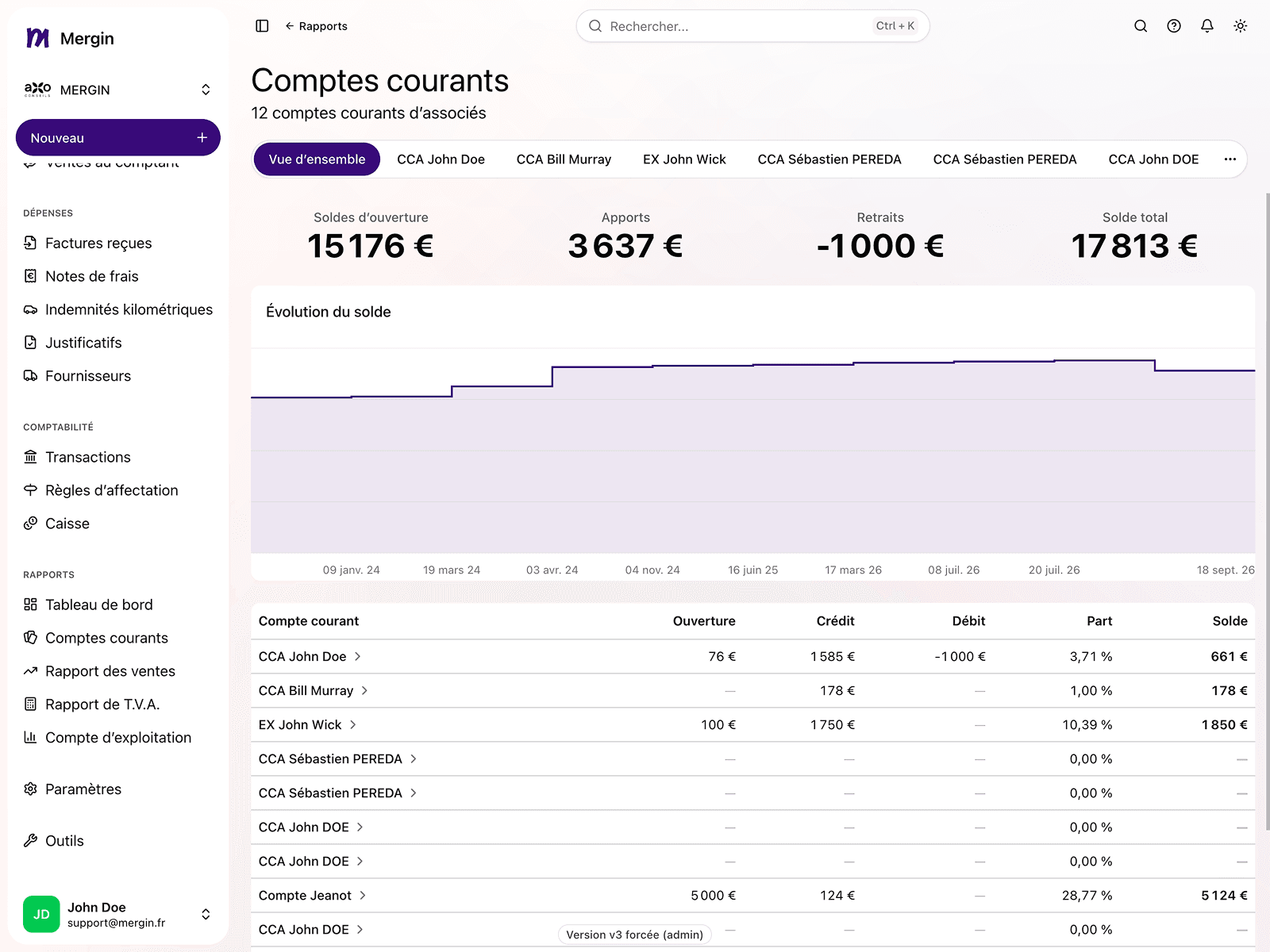Show more tabs via ellipsis button
The height and width of the screenshot is (952, 1270).
pos(1230,159)
